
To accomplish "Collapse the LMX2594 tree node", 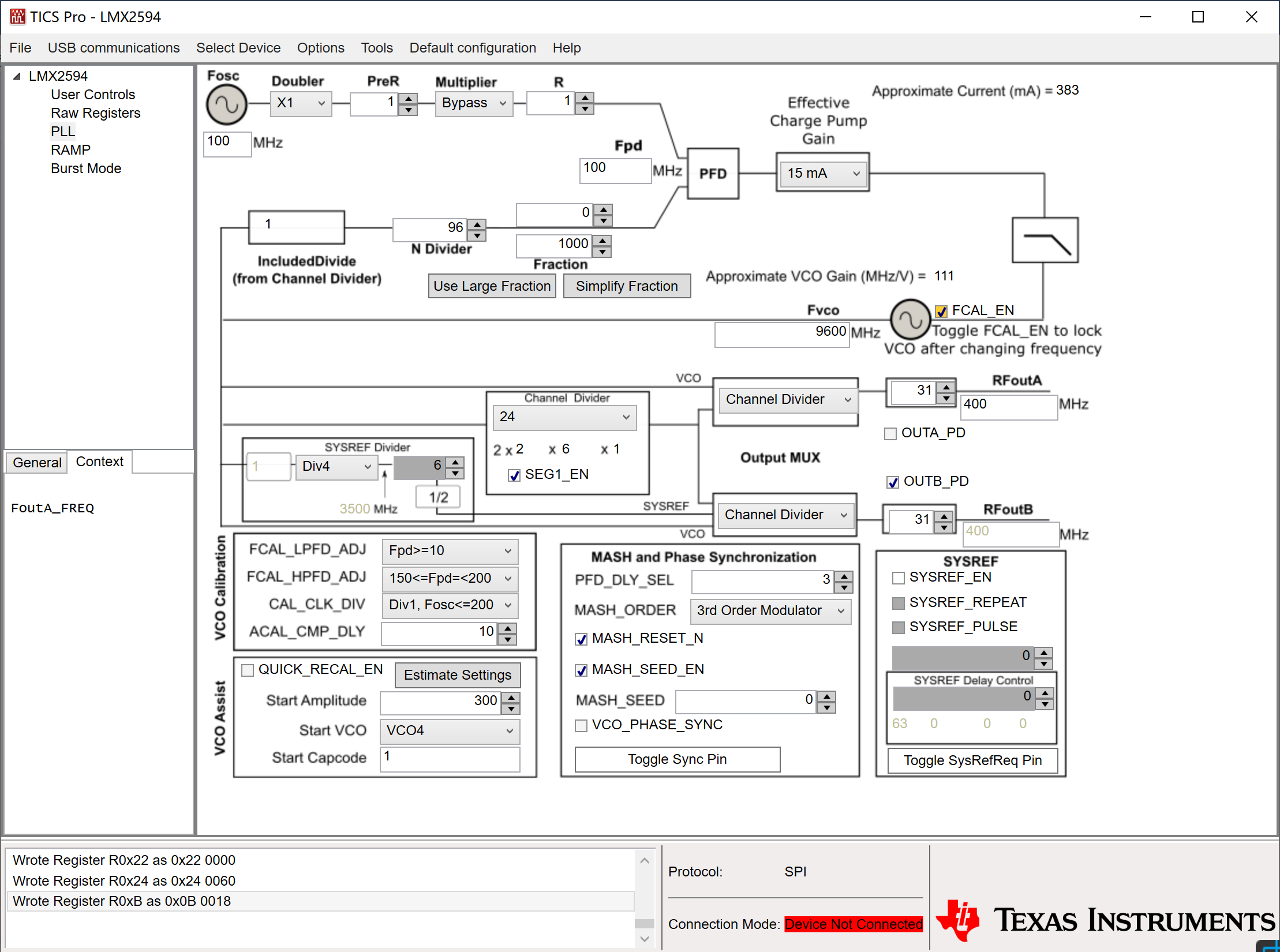I will tap(17, 76).
